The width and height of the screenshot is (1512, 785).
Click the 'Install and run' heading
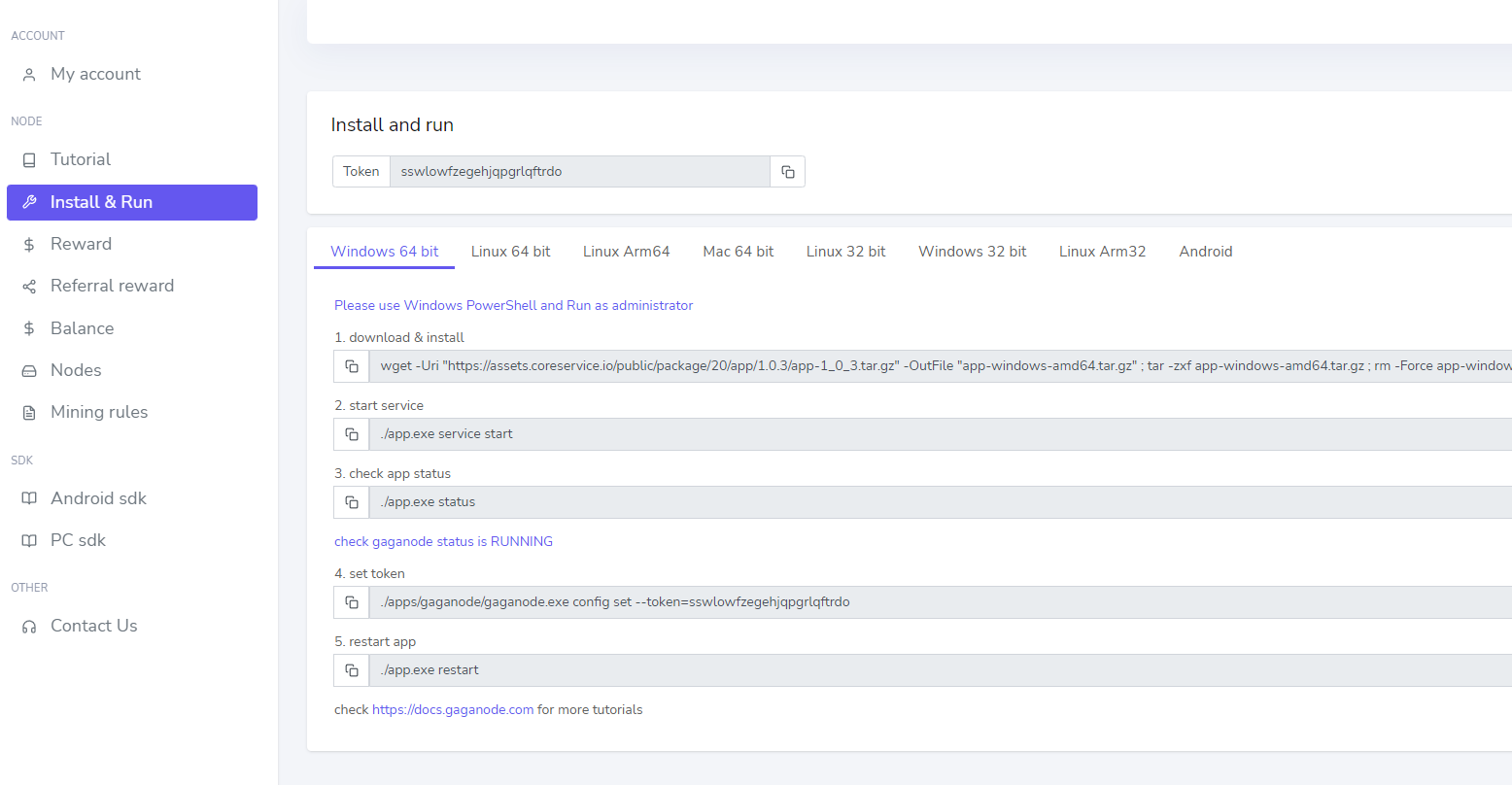393,125
